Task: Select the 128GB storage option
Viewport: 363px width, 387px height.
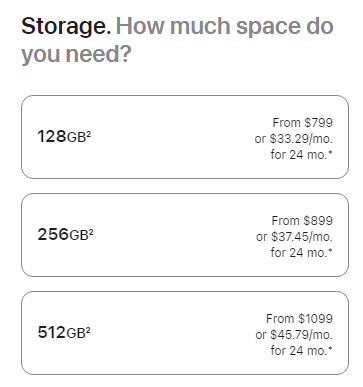Action: (185, 137)
